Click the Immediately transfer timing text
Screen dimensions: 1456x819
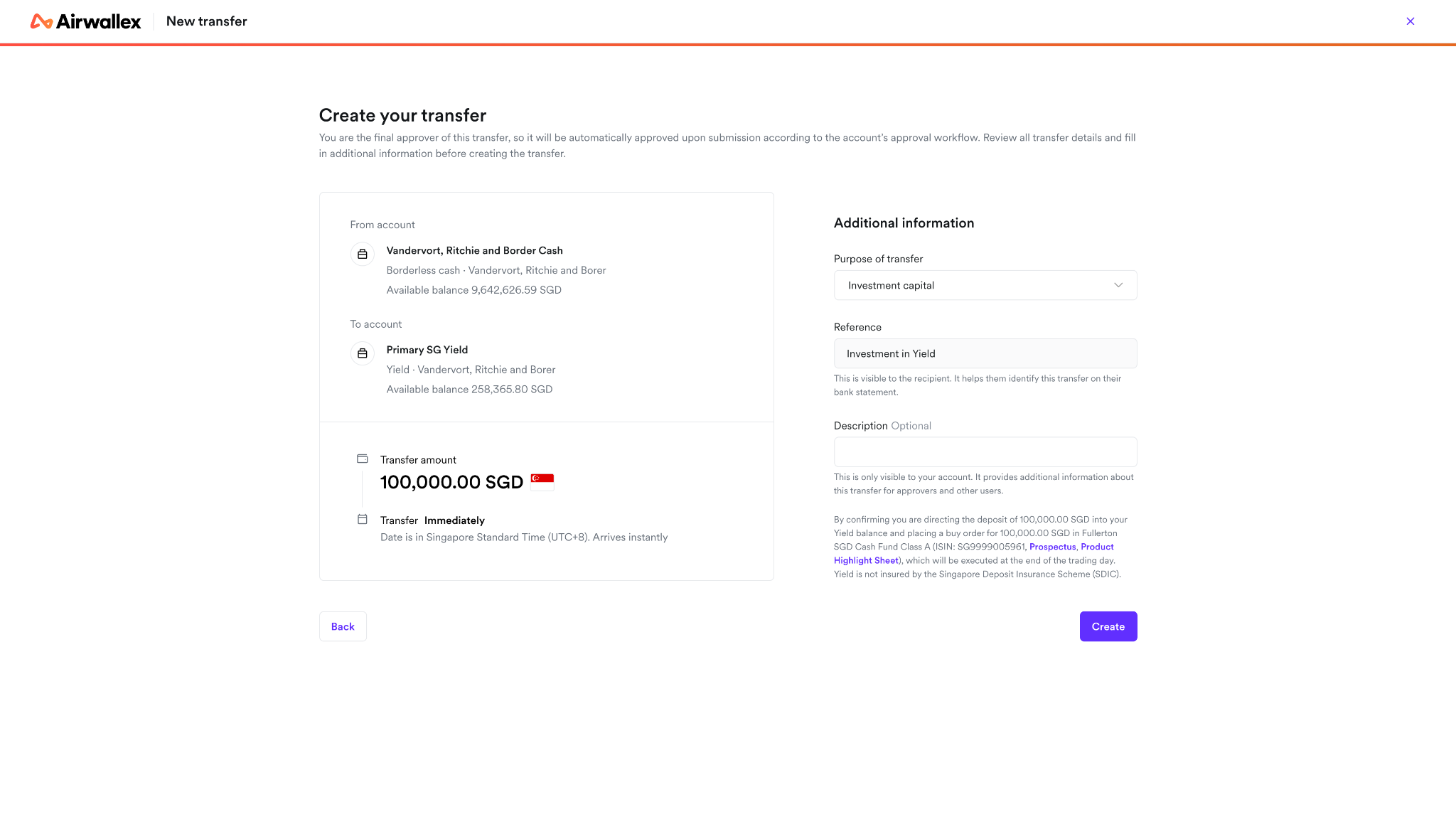(454, 520)
